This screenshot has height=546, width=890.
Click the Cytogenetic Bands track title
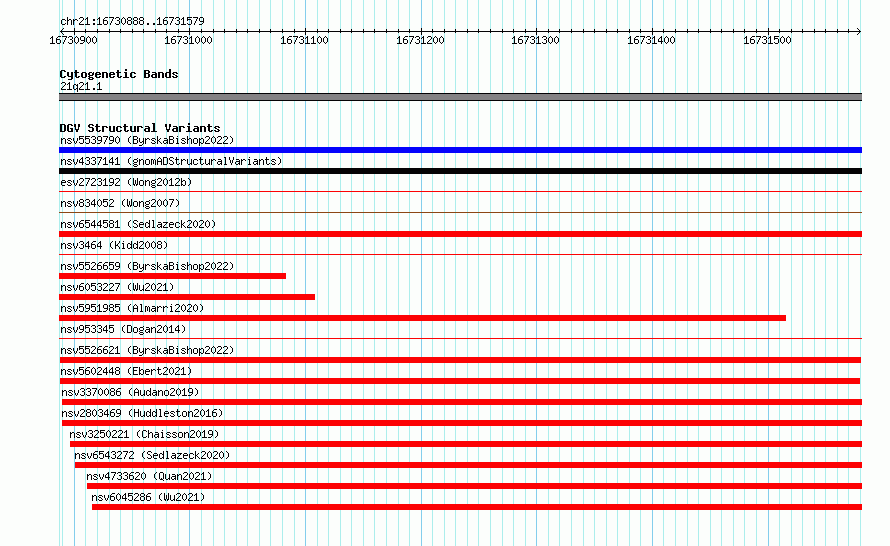click(119, 74)
